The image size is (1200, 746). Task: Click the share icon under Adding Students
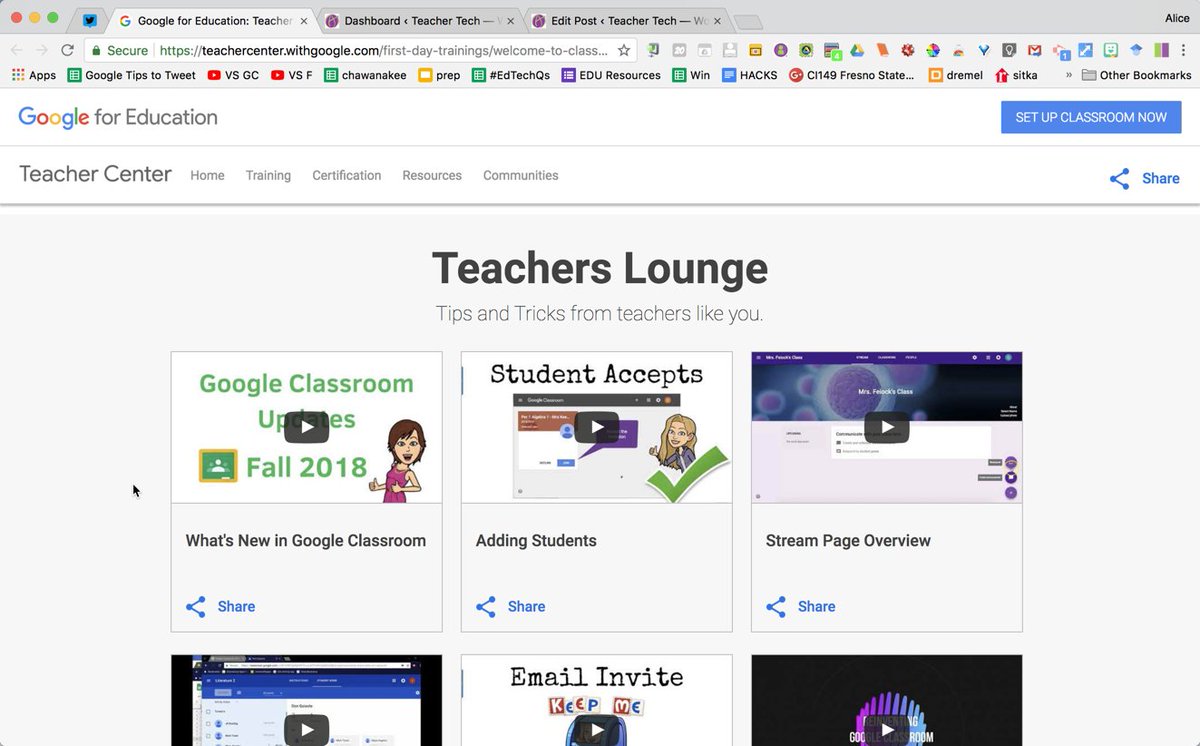[486, 607]
